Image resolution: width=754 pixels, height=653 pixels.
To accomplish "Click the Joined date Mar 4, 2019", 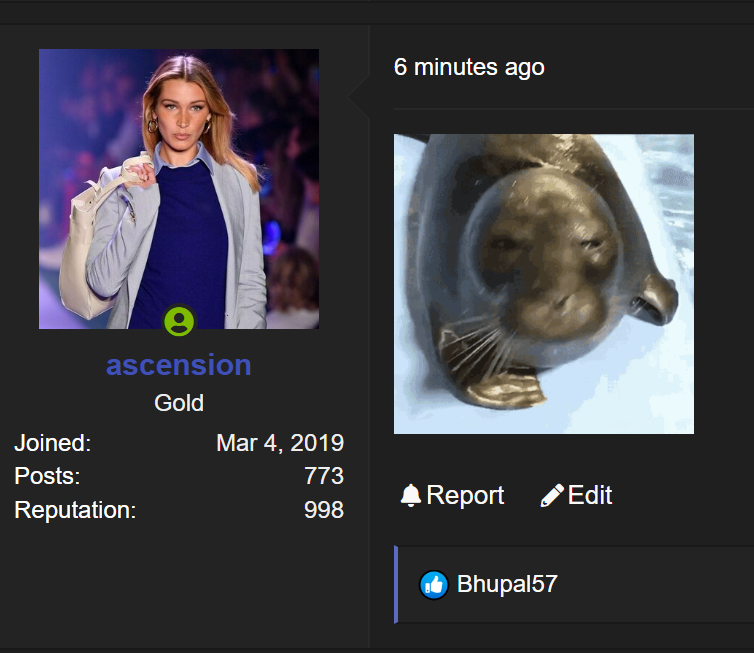I will click(x=280, y=443).
